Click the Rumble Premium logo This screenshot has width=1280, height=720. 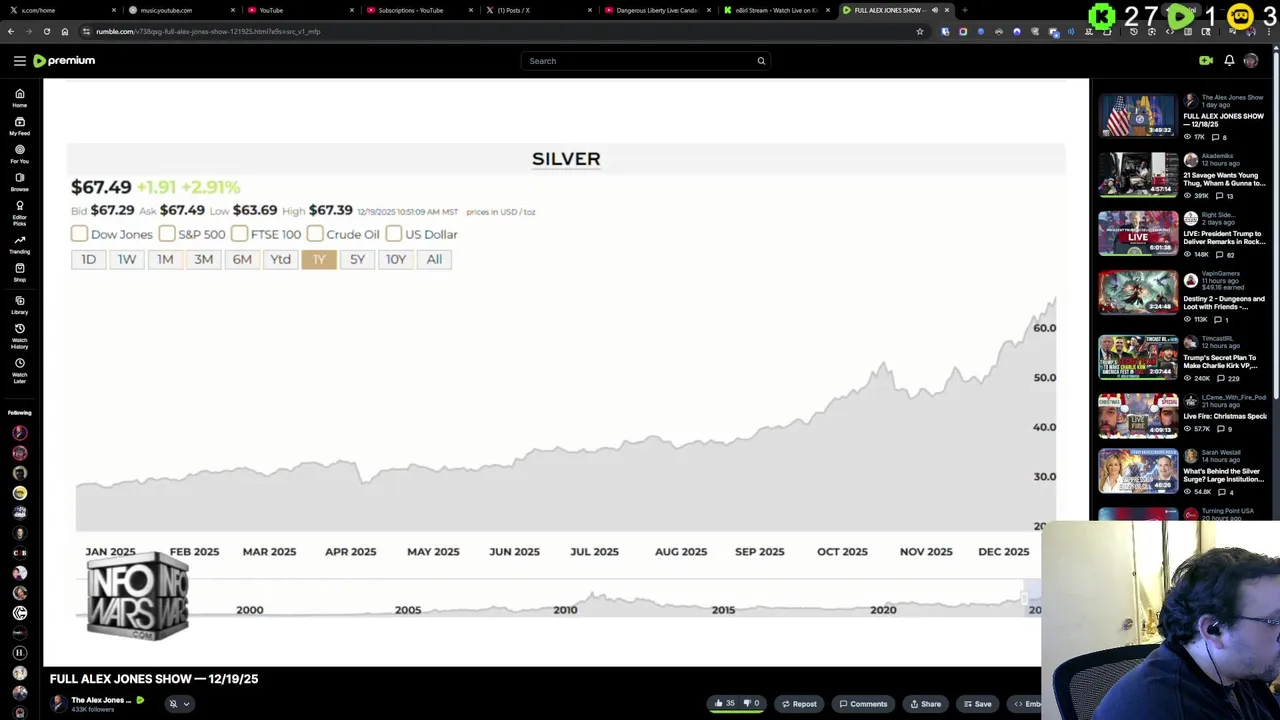point(64,61)
